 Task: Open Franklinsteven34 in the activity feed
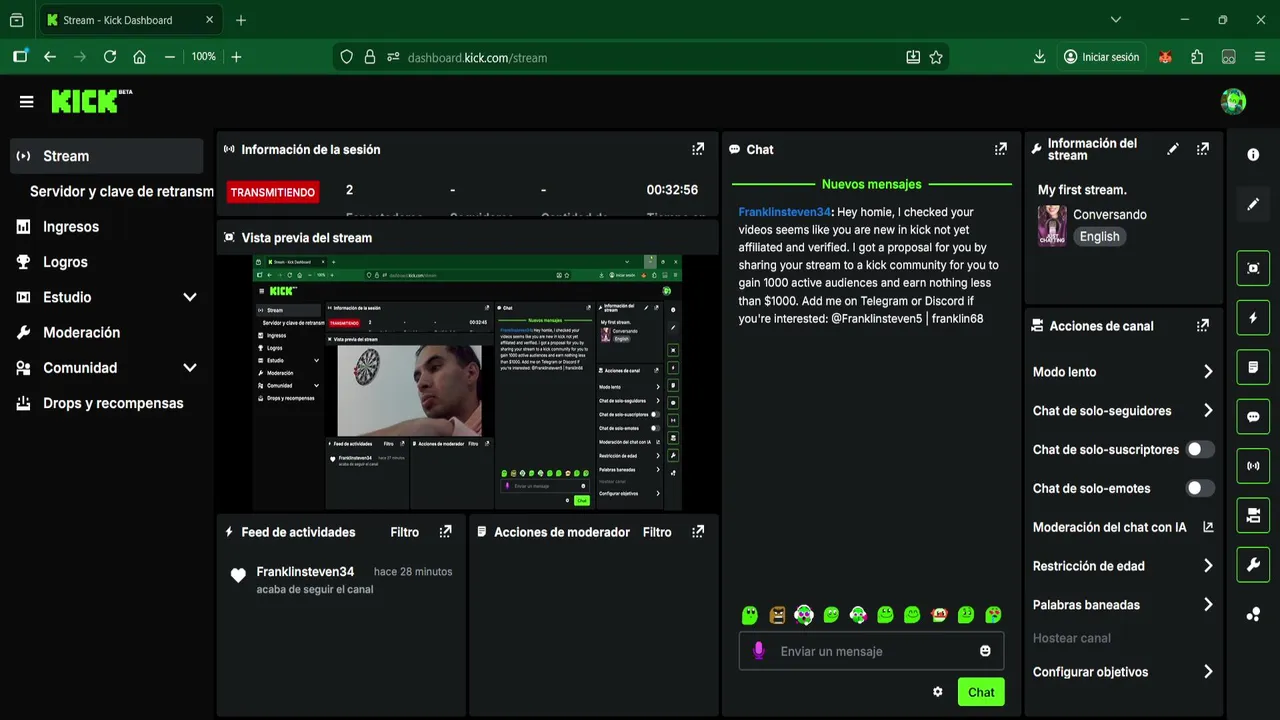tap(305, 572)
